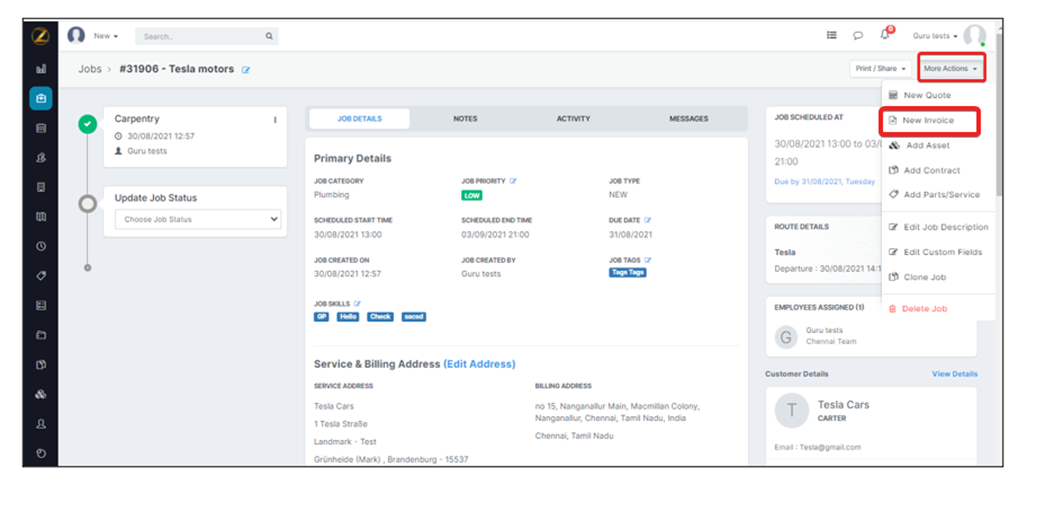
Task: Click the power icon at sidebar bottom
Action: 41,453
